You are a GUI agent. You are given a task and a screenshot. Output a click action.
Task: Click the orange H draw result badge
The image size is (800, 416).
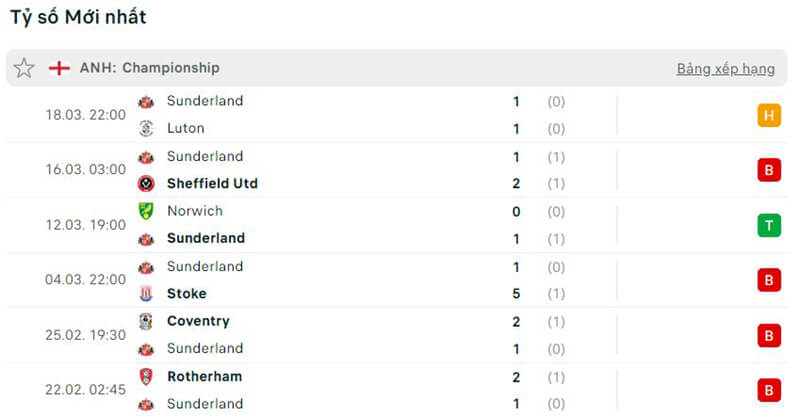point(768,115)
